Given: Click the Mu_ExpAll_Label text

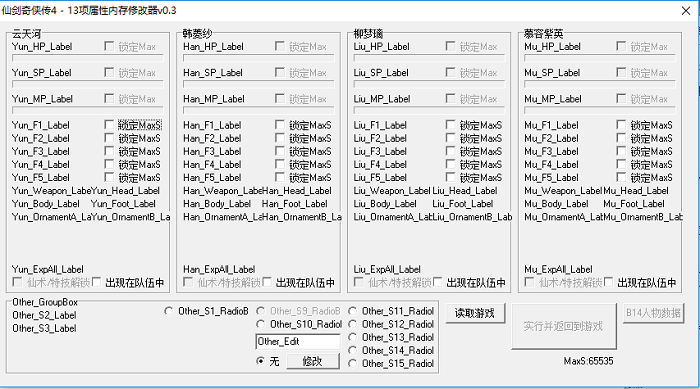Looking at the screenshot, I should click(x=558, y=269).
